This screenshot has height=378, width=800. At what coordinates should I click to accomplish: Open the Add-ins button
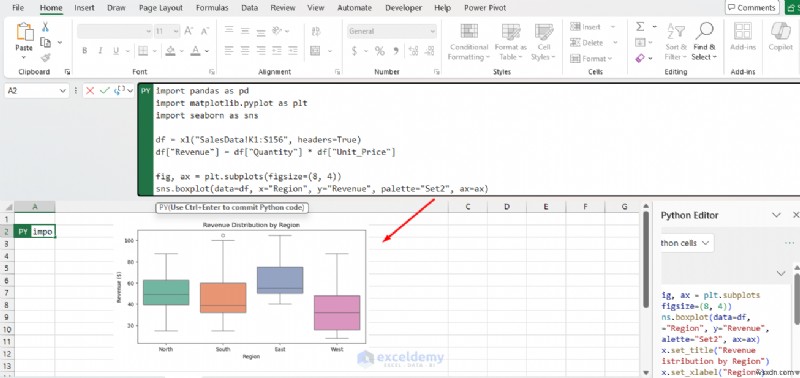pos(742,37)
